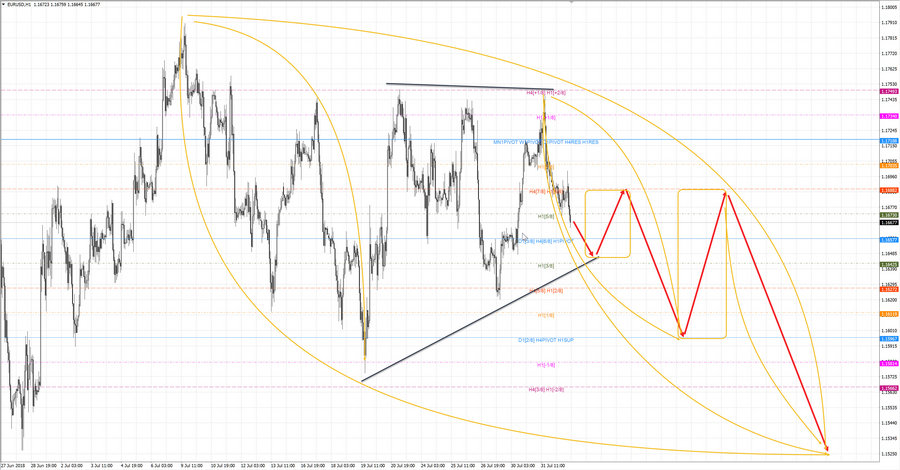Select the blue MN1PIVOT H4RES H1RES label
Screen dimensions: 900x470
(546, 142)
